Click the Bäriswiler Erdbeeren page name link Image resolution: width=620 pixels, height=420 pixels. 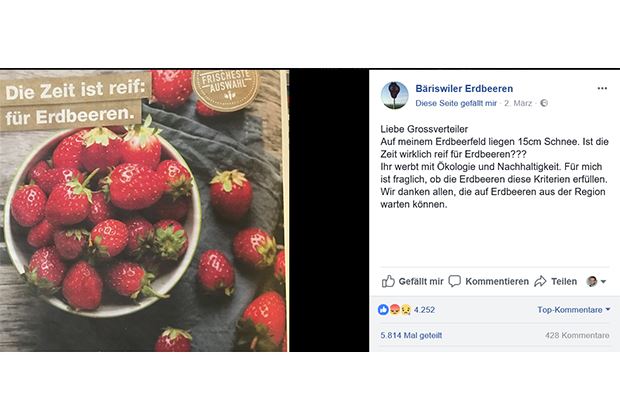[464, 89]
